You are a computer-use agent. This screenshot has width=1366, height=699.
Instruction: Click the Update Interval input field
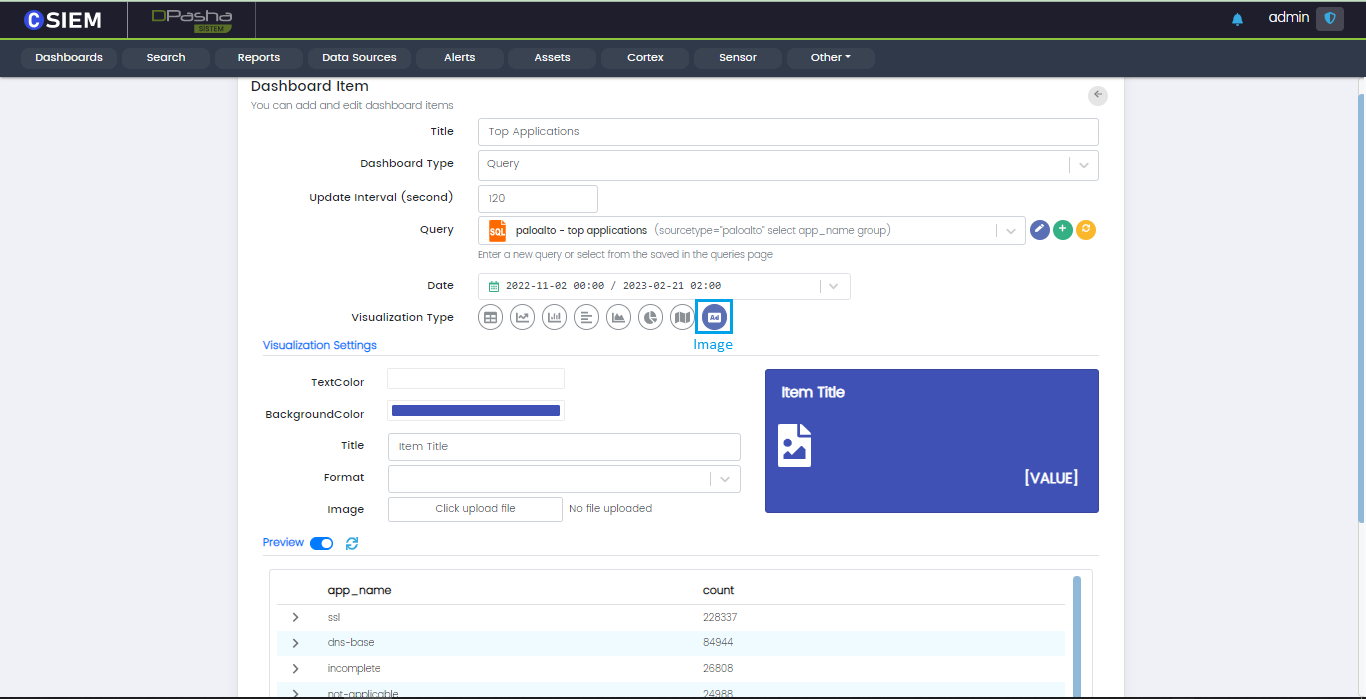538,199
